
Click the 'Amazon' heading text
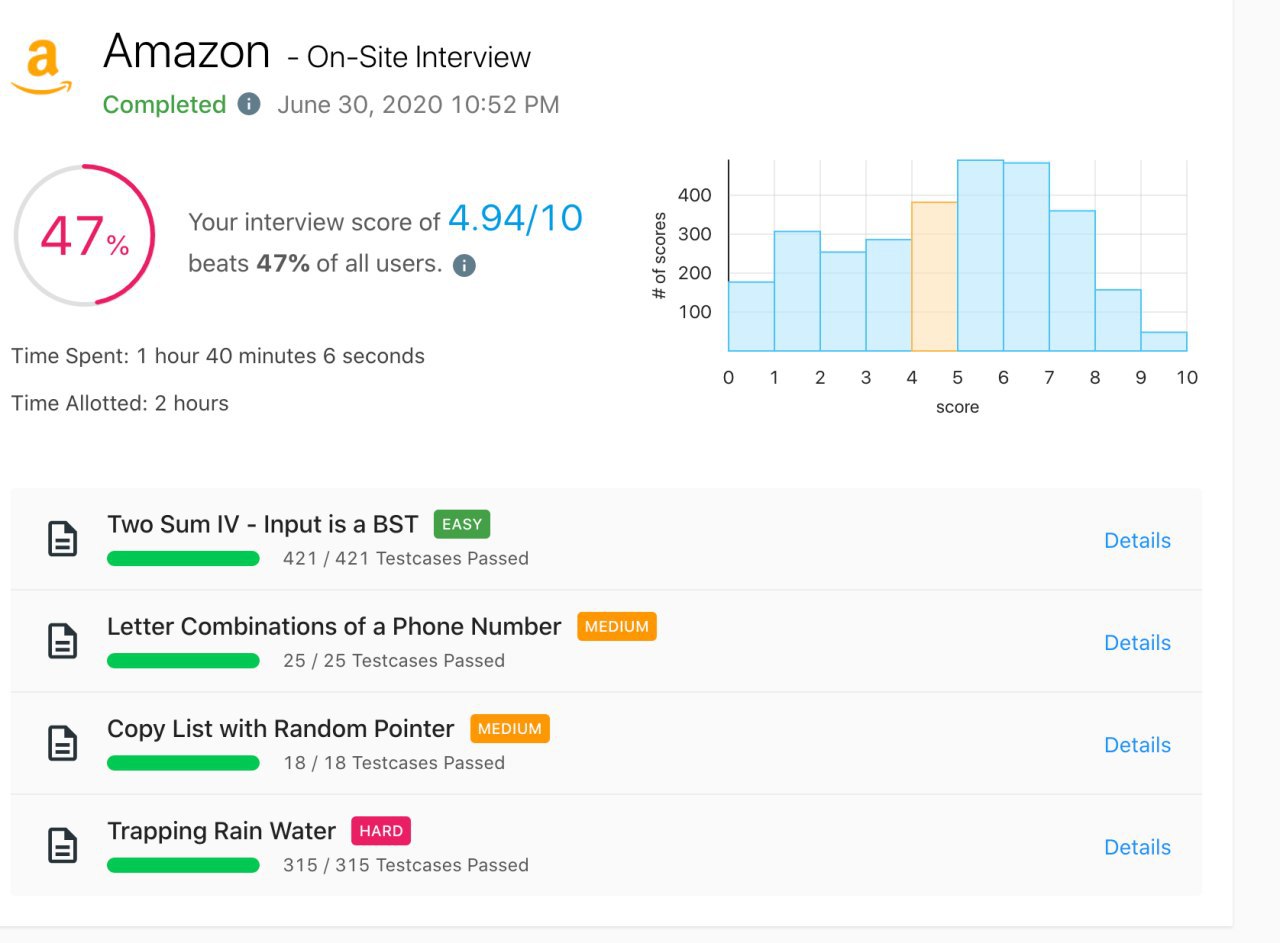[x=187, y=51]
